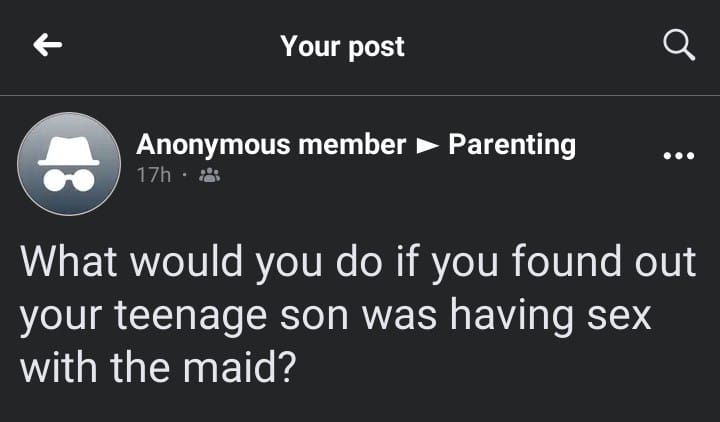Click the group members privacy icon
The width and height of the screenshot is (720, 422).
pyautogui.click(x=210, y=175)
